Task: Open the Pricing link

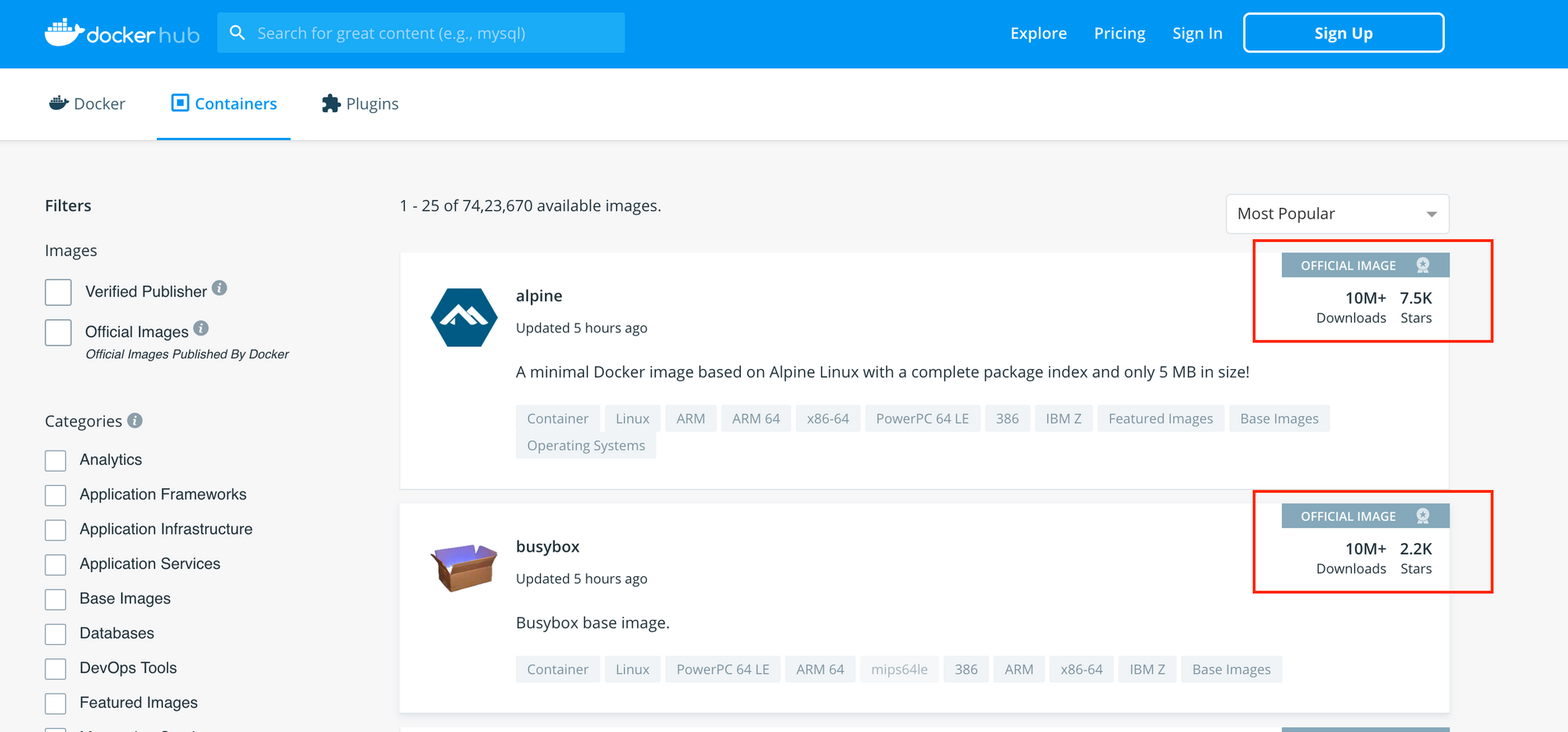Action: (1120, 33)
